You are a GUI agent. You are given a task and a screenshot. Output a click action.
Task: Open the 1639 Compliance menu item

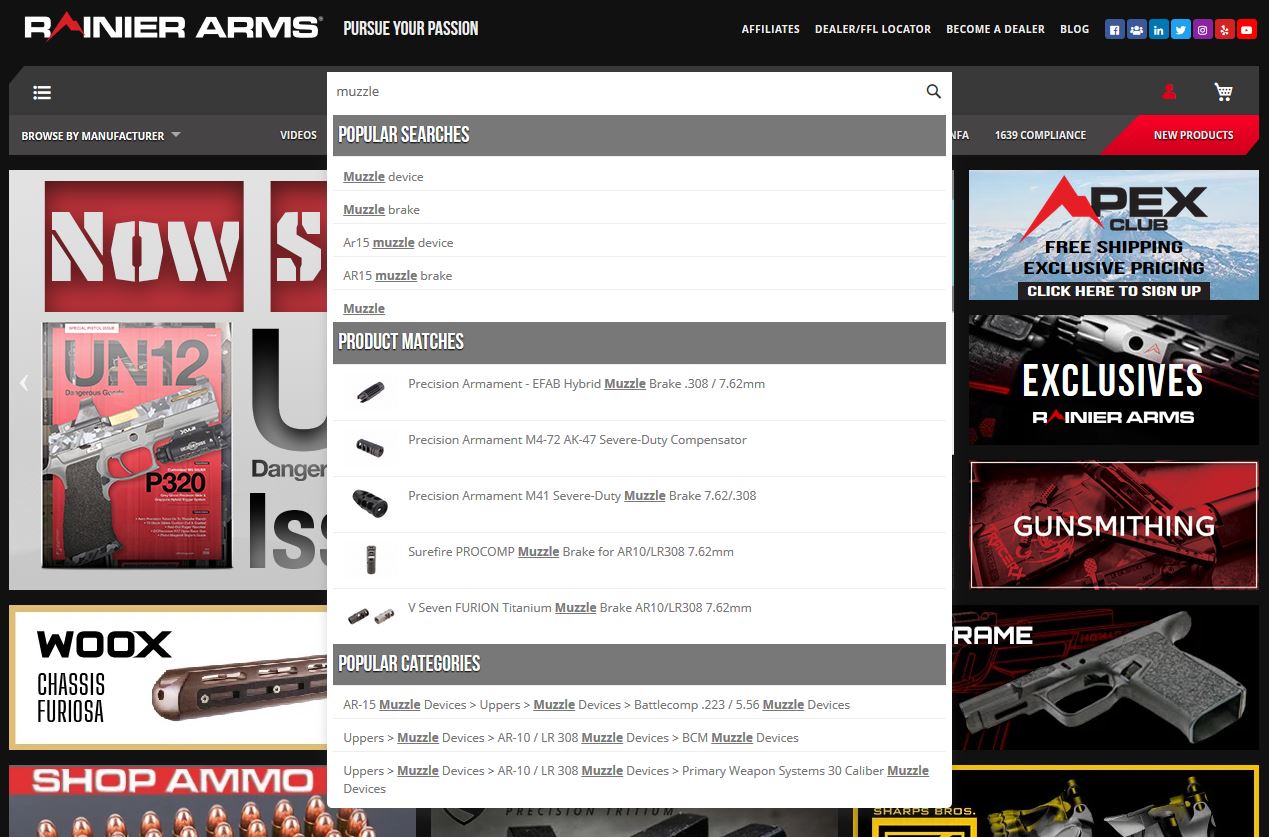click(x=1040, y=135)
